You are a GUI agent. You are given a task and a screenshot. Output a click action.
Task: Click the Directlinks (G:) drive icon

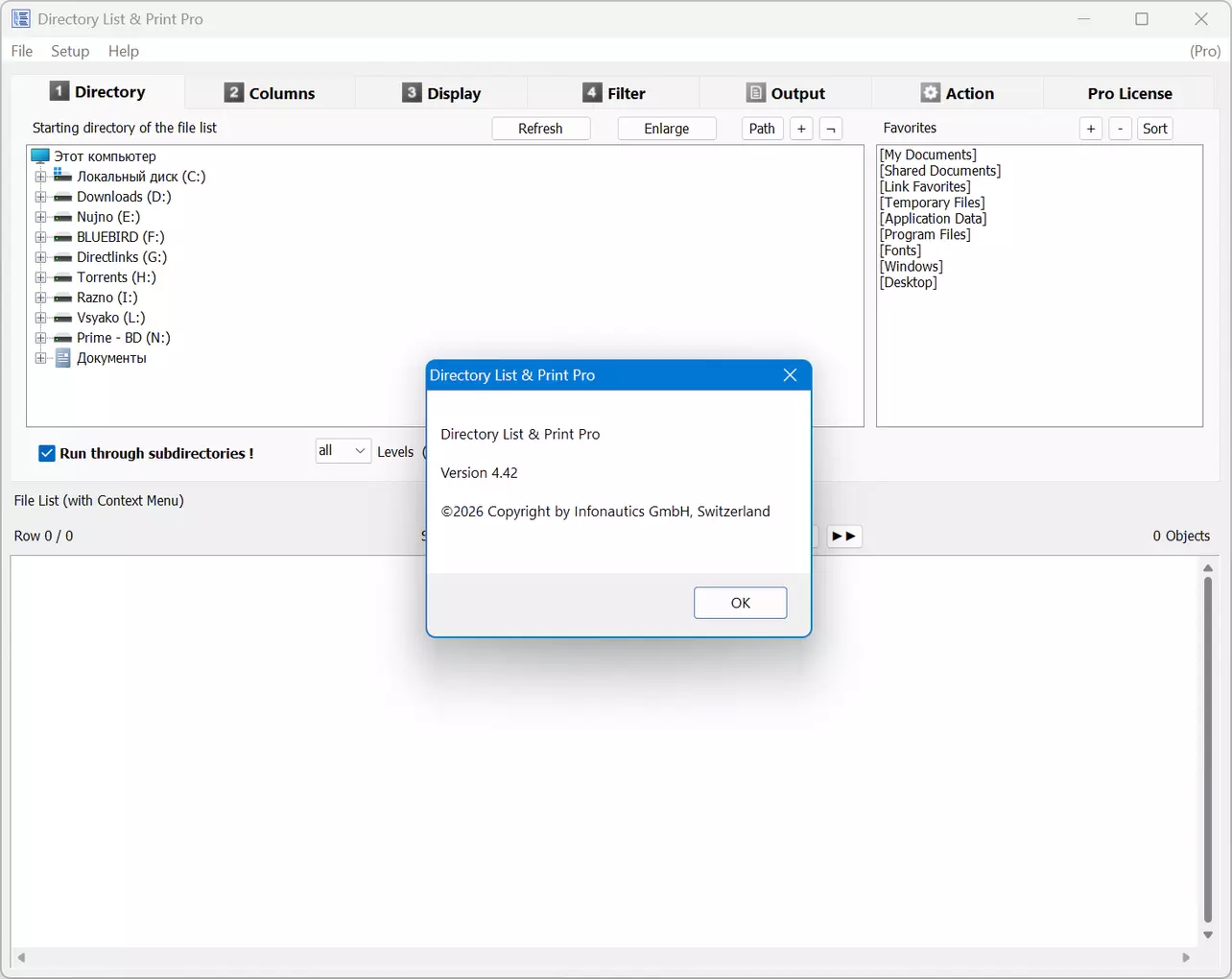click(63, 257)
